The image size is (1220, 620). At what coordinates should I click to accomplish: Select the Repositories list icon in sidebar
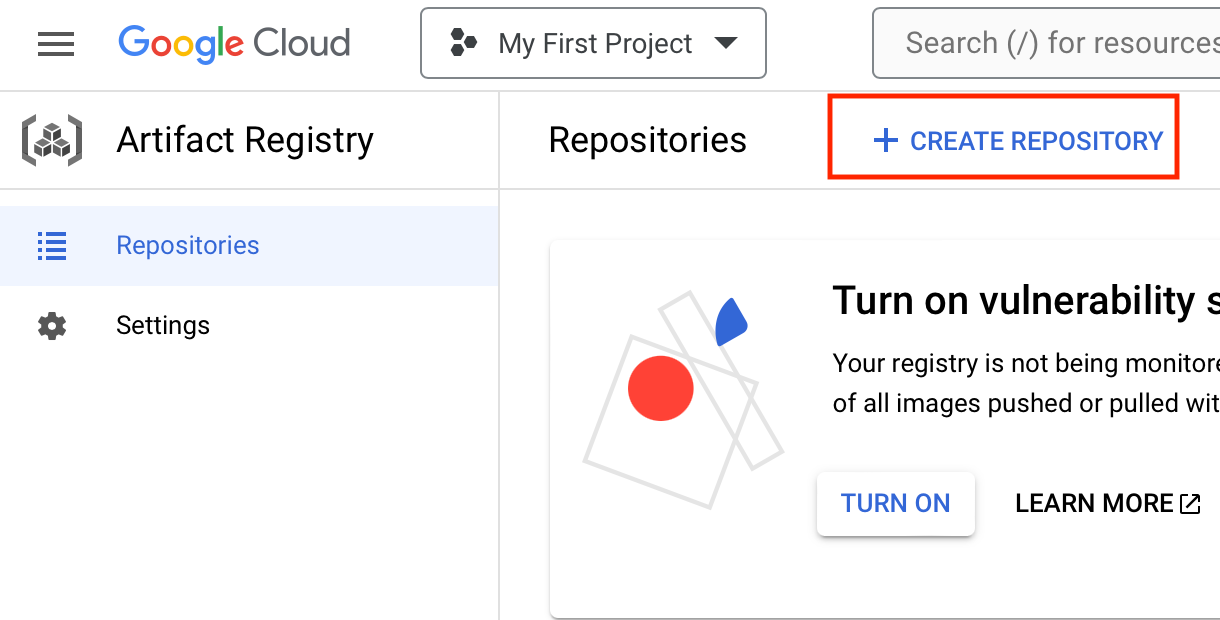tap(52, 246)
